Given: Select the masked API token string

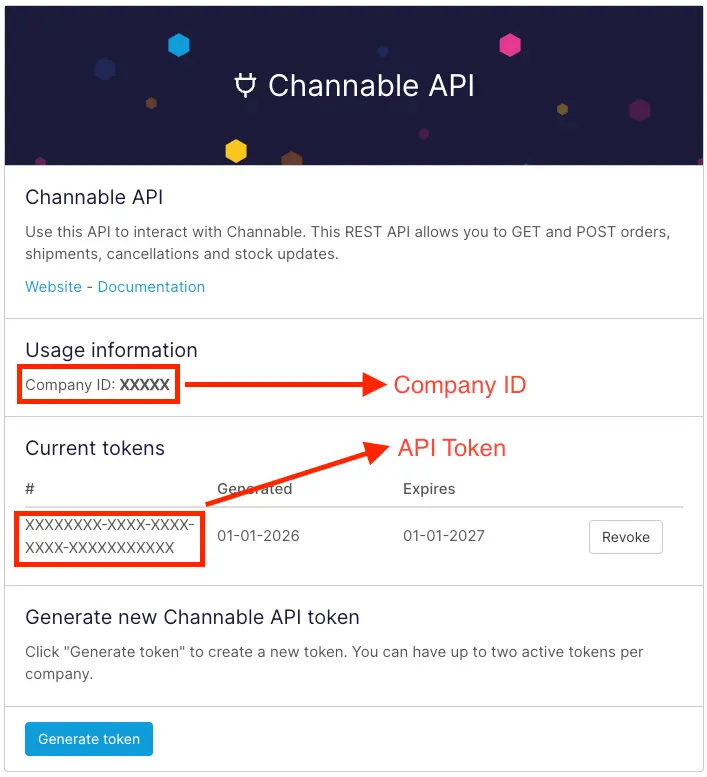Looking at the screenshot, I should [x=109, y=536].
